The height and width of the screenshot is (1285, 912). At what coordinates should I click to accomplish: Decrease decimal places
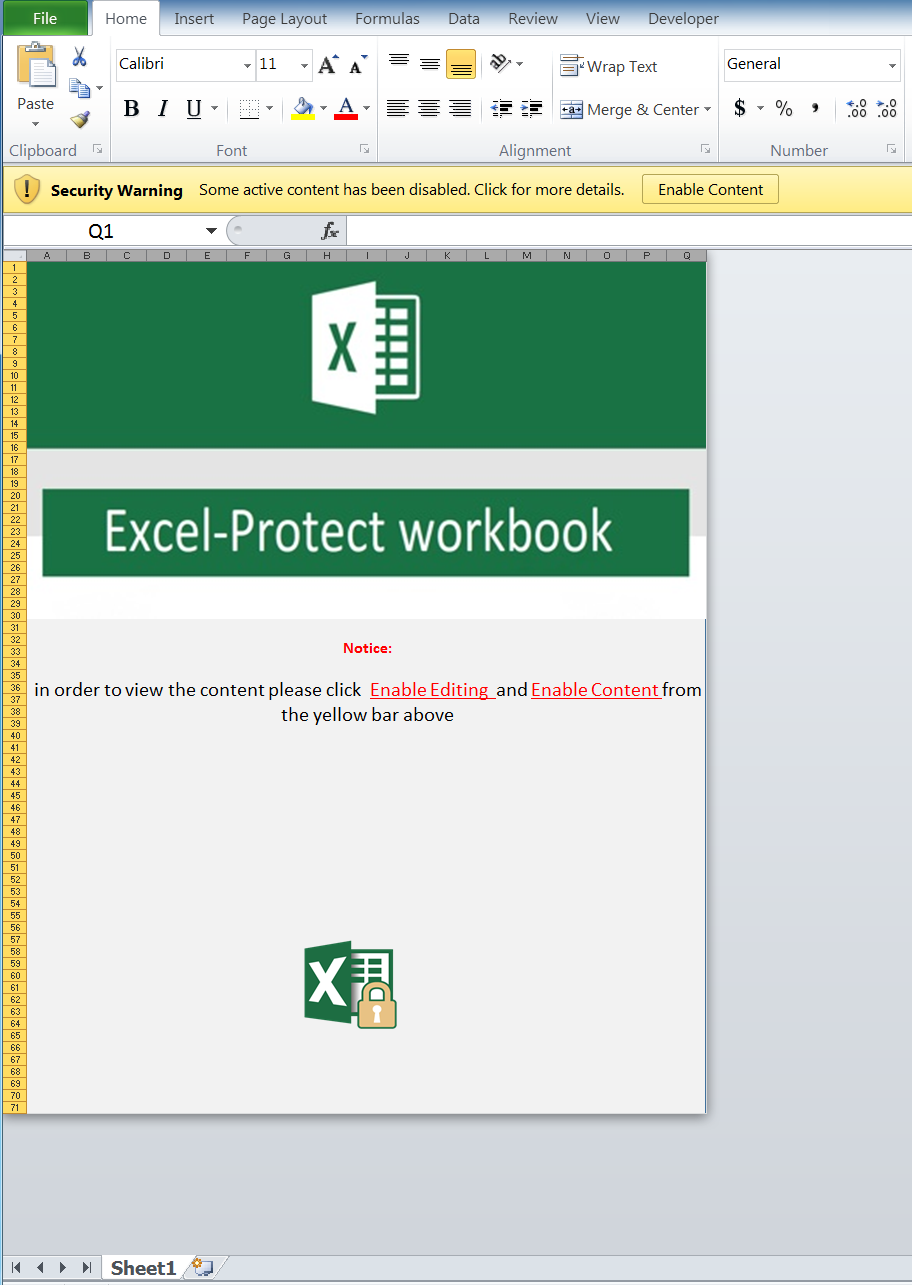886,109
